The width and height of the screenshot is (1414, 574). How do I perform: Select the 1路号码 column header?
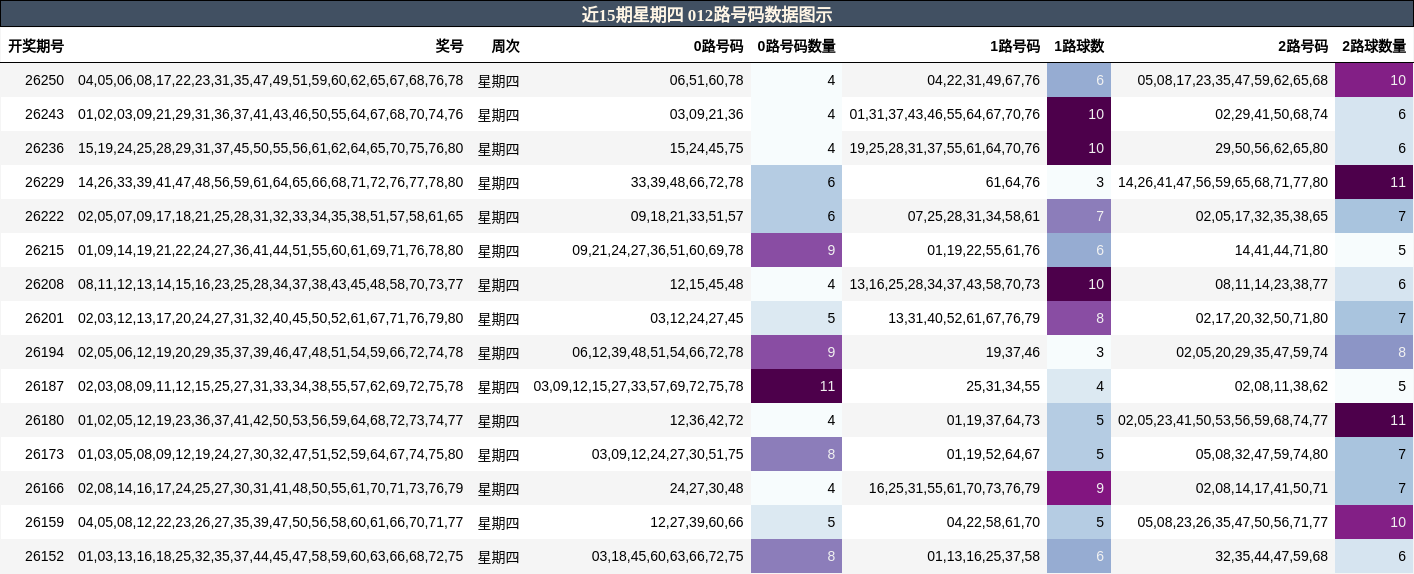click(x=1015, y=46)
